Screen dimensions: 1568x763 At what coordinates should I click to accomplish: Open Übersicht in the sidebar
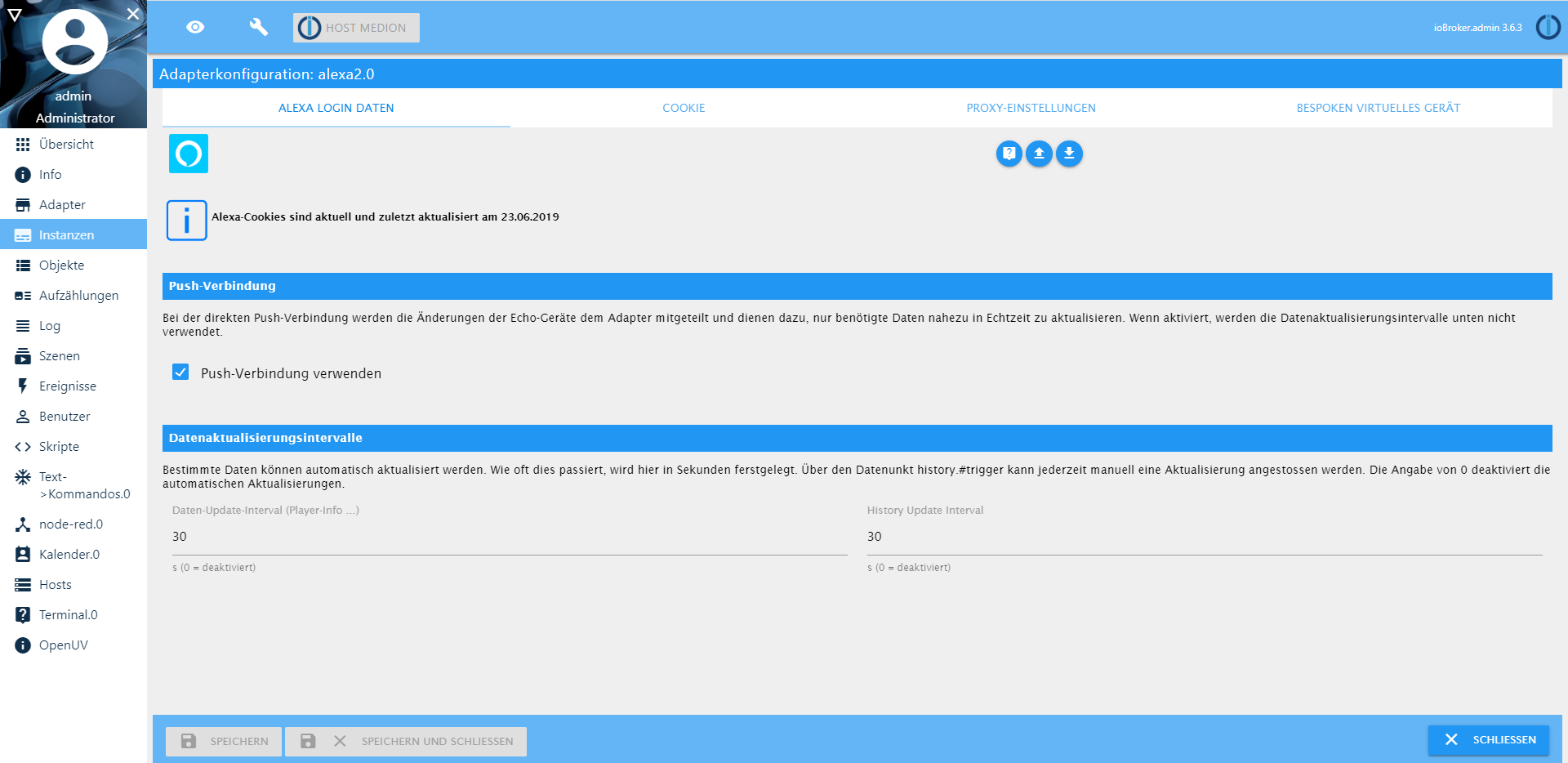click(x=73, y=144)
